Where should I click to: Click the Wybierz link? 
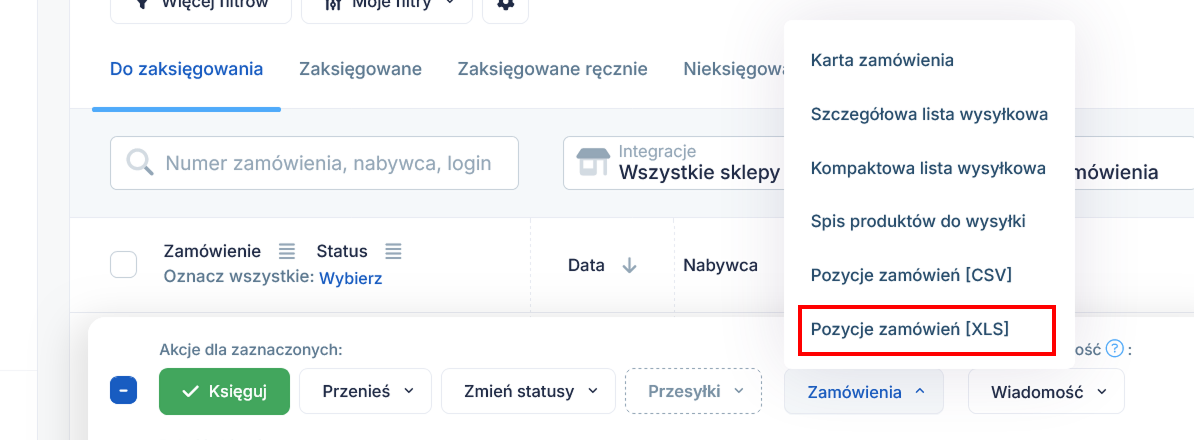(x=350, y=279)
